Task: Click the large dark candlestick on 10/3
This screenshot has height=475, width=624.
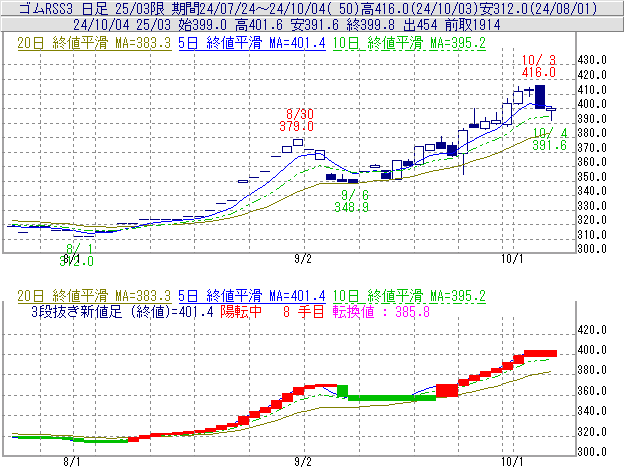Action: pos(540,97)
